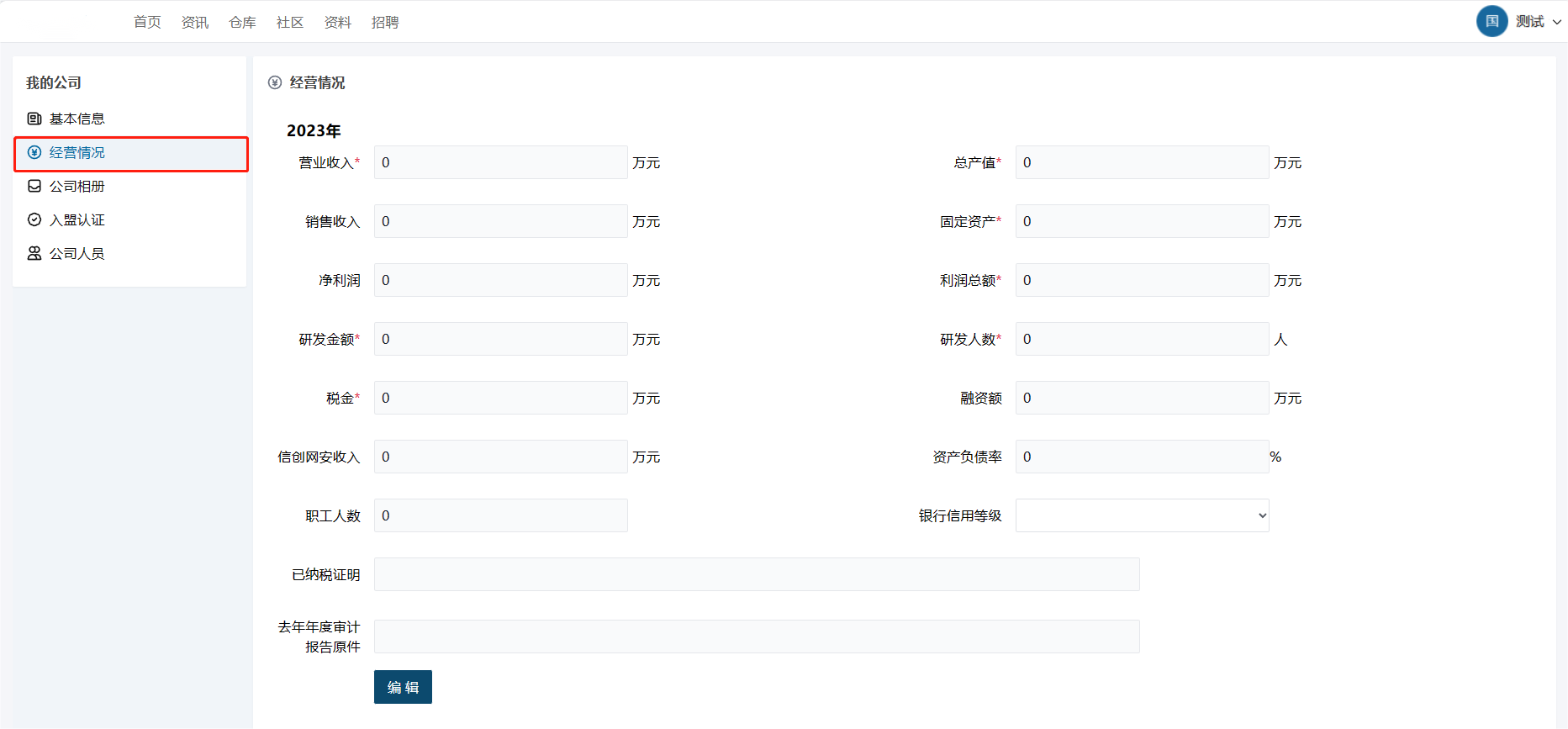This screenshot has width=1568, height=729.
Task: Select the 已纳税证明 field
Action: pos(757,574)
